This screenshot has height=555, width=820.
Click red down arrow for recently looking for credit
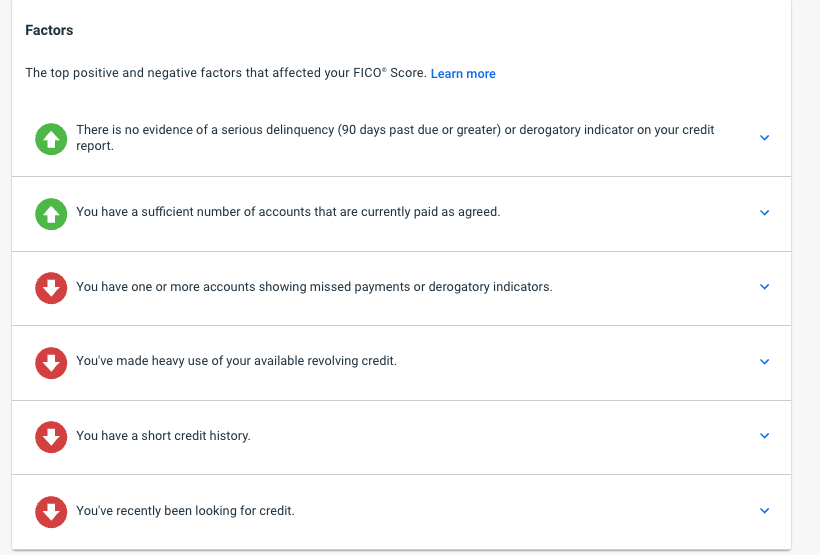pyautogui.click(x=51, y=512)
